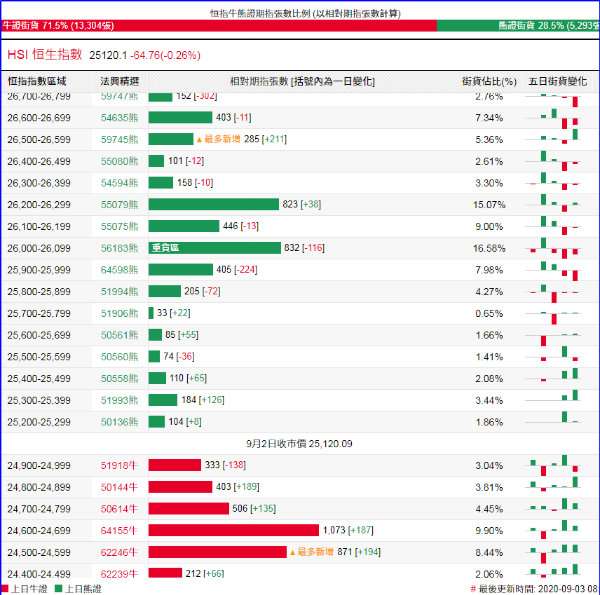Click the index value 25120.1

tap(108, 55)
